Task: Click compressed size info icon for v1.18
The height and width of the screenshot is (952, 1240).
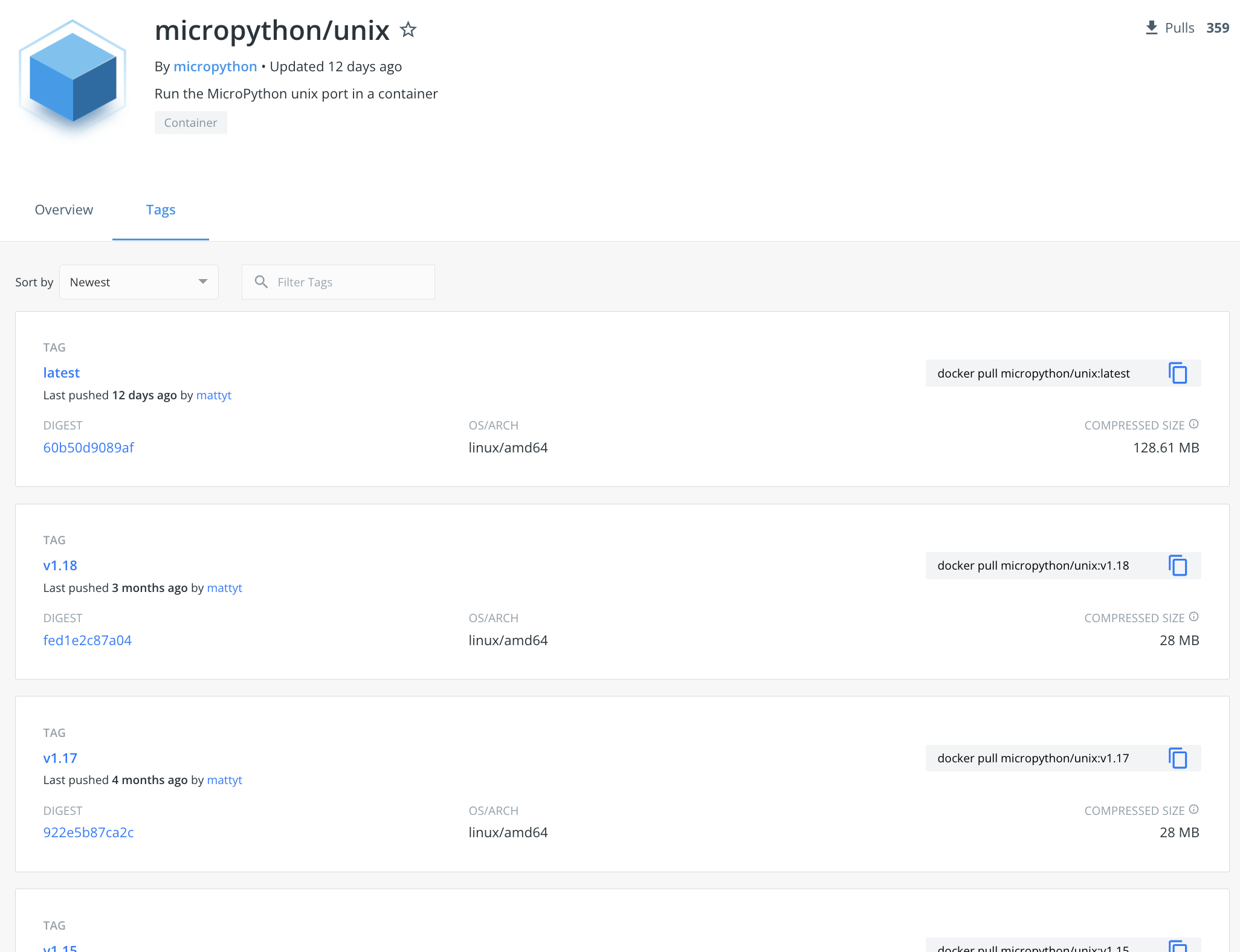Action: pyautogui.click(x=1193, y=617)
